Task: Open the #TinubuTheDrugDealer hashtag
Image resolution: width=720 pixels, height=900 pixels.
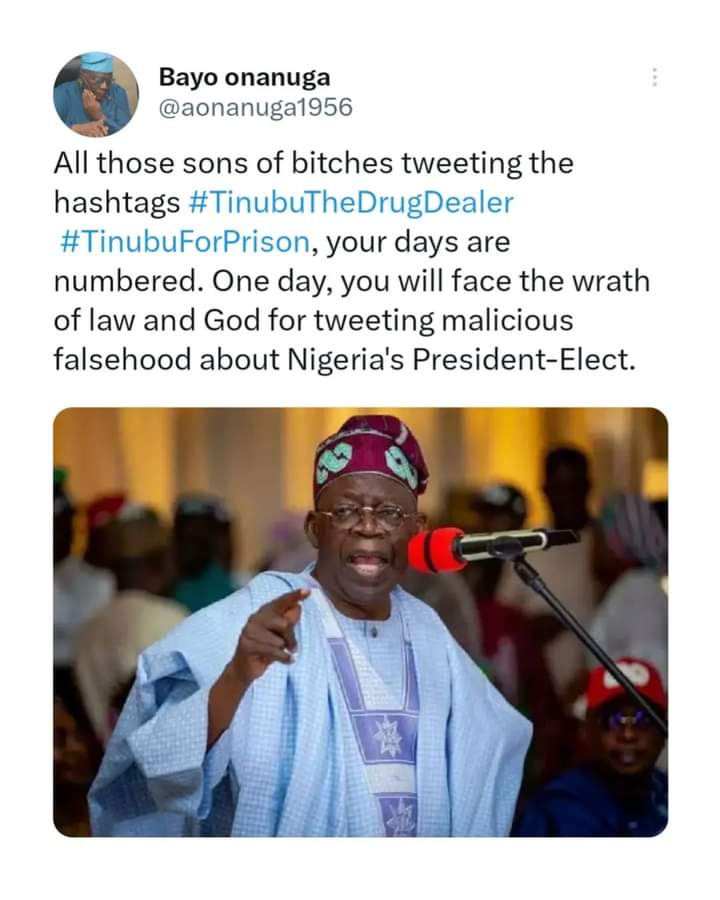Action: (x=350, y=202)
